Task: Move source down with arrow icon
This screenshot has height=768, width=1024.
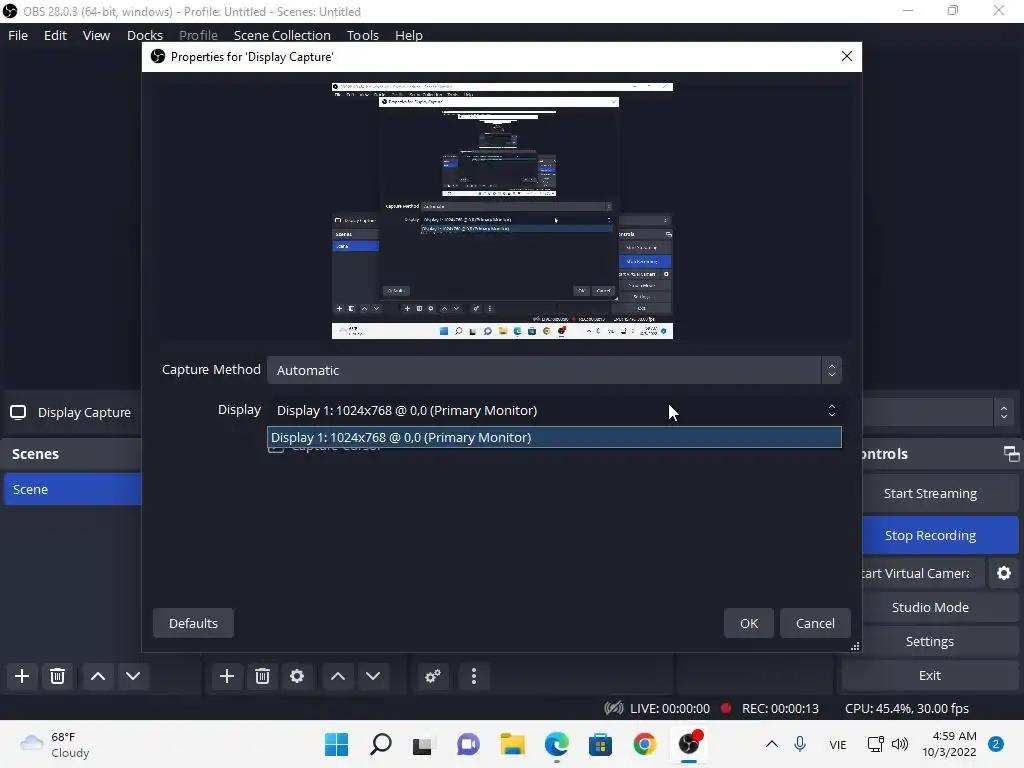Action: tap(373, 676)
